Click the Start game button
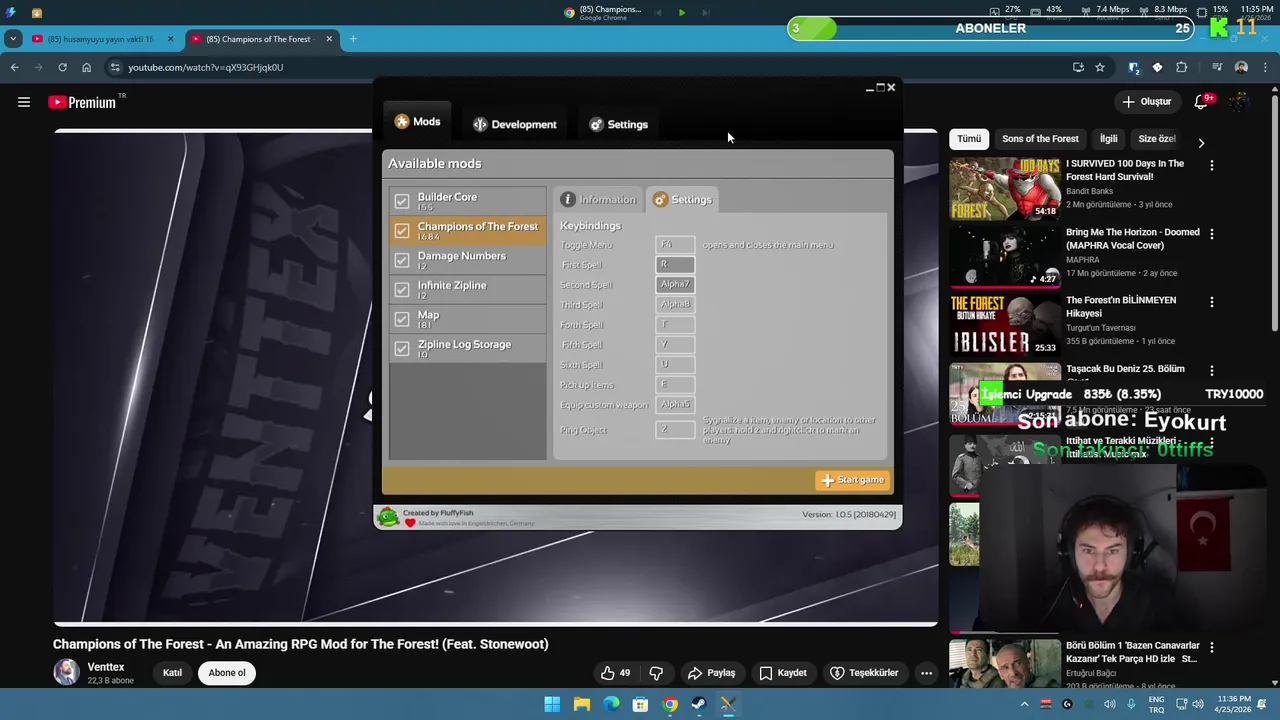The height and width of the screenshot is (720, 1280). (x=852, y=480)
